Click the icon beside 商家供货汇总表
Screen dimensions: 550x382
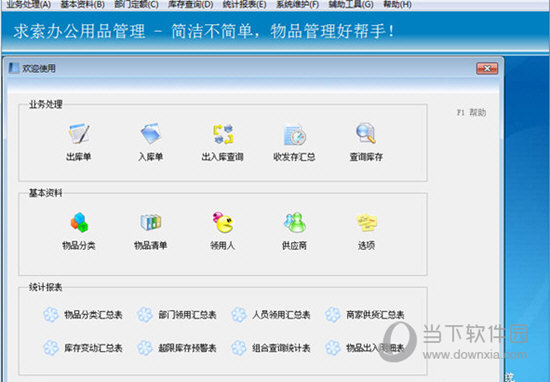pos(333,315)
